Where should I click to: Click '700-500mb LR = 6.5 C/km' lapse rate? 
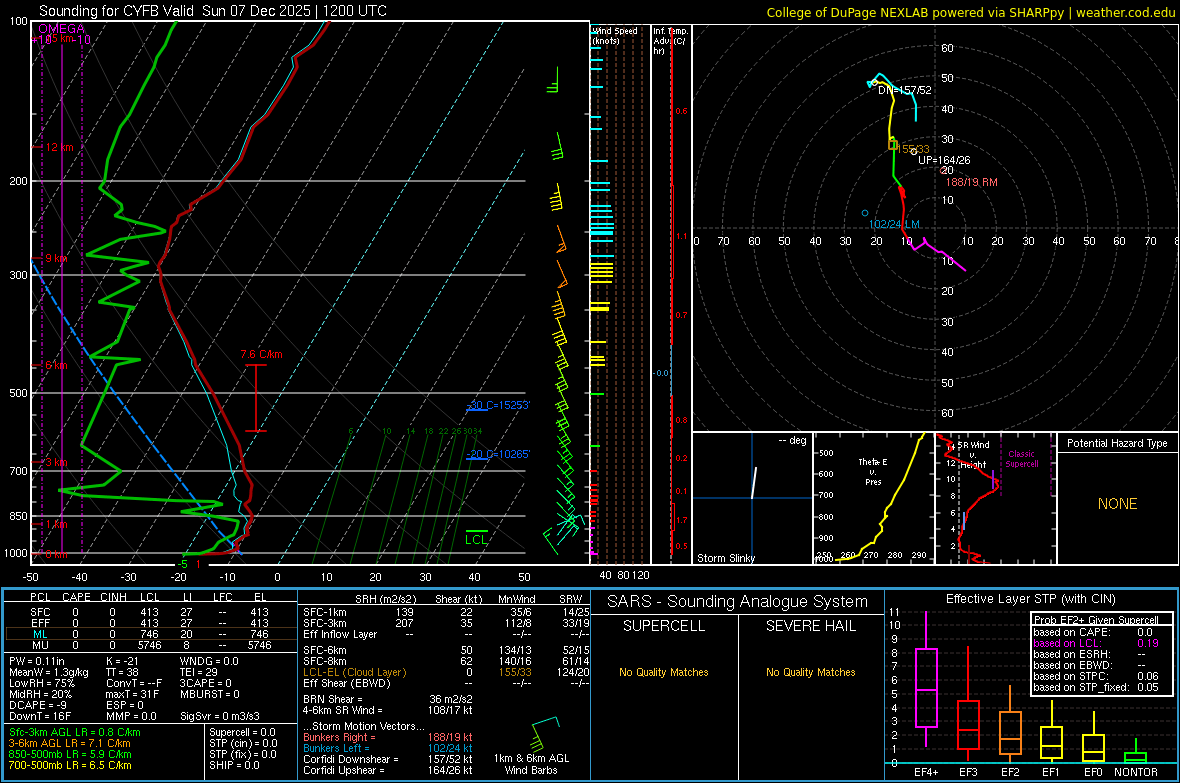coord(70,765)
